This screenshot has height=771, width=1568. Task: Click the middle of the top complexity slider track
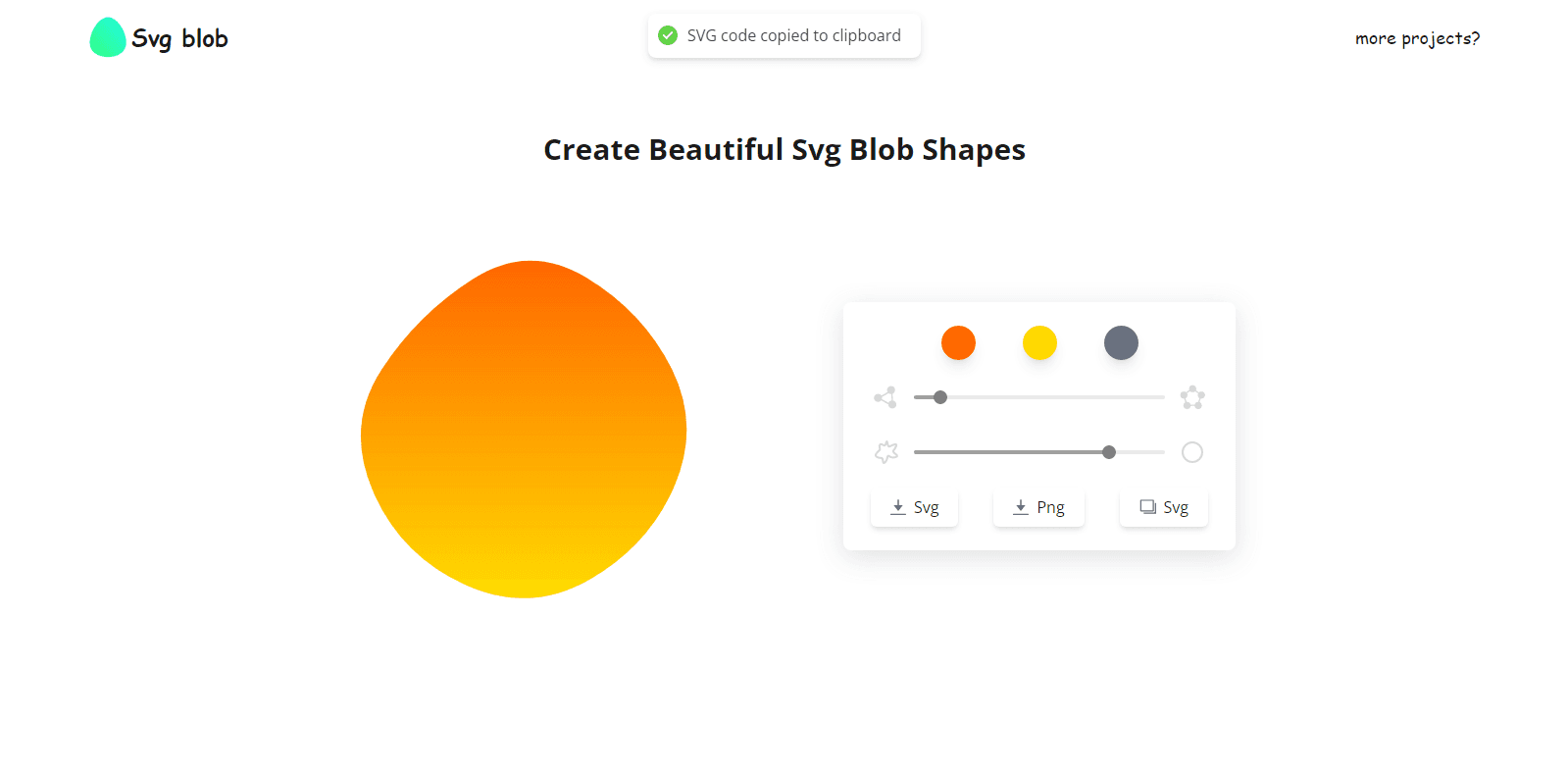tap(1039, 397)
